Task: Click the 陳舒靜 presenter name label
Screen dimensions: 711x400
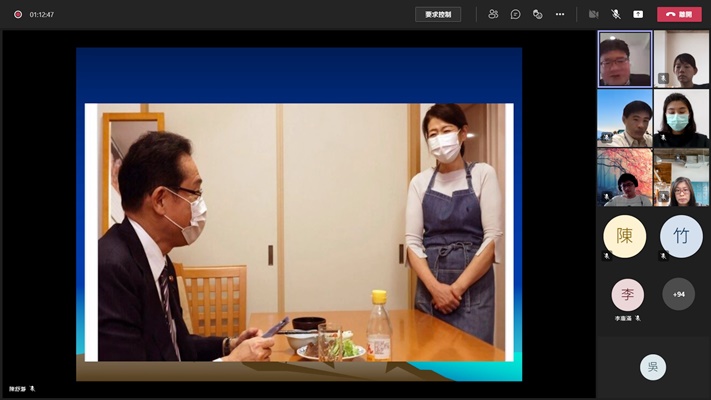Action: [x=19, y=388]
